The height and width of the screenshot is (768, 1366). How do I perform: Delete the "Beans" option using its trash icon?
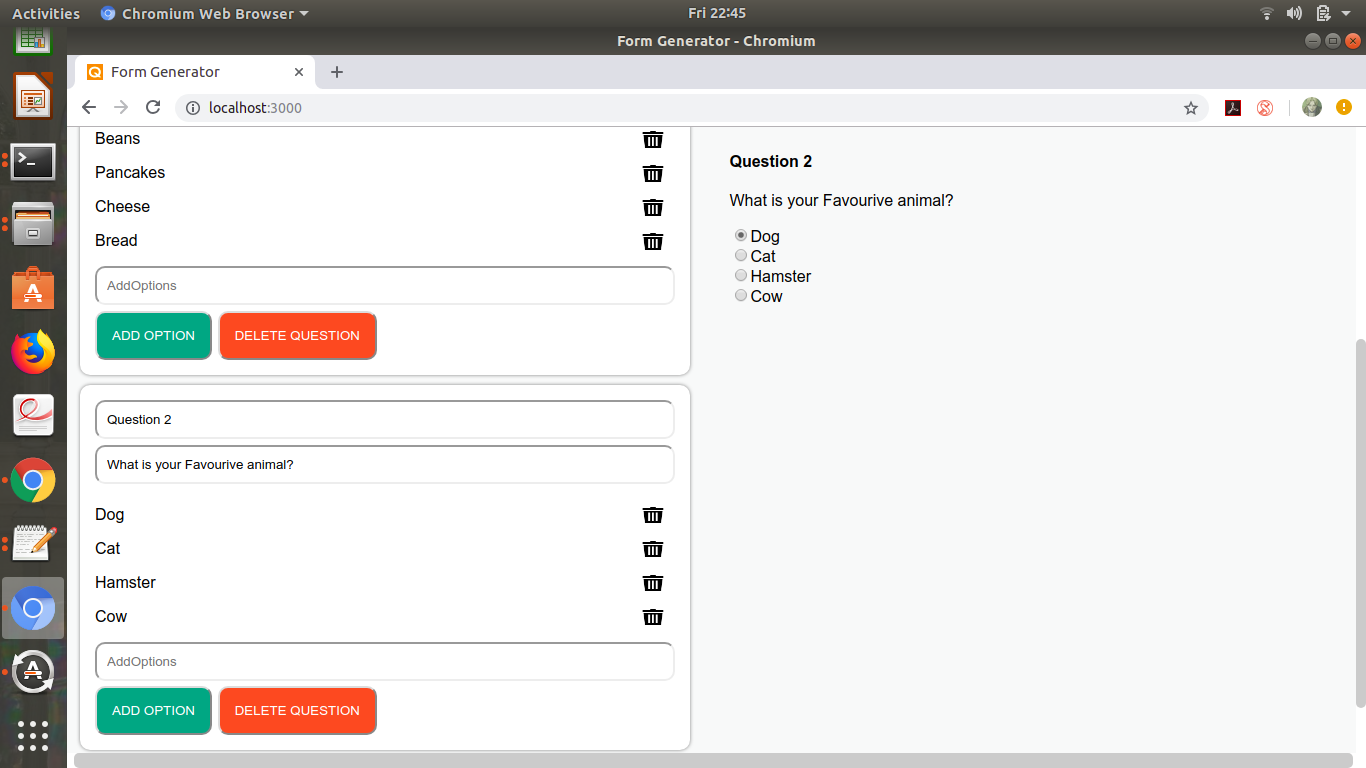(653, 140)
